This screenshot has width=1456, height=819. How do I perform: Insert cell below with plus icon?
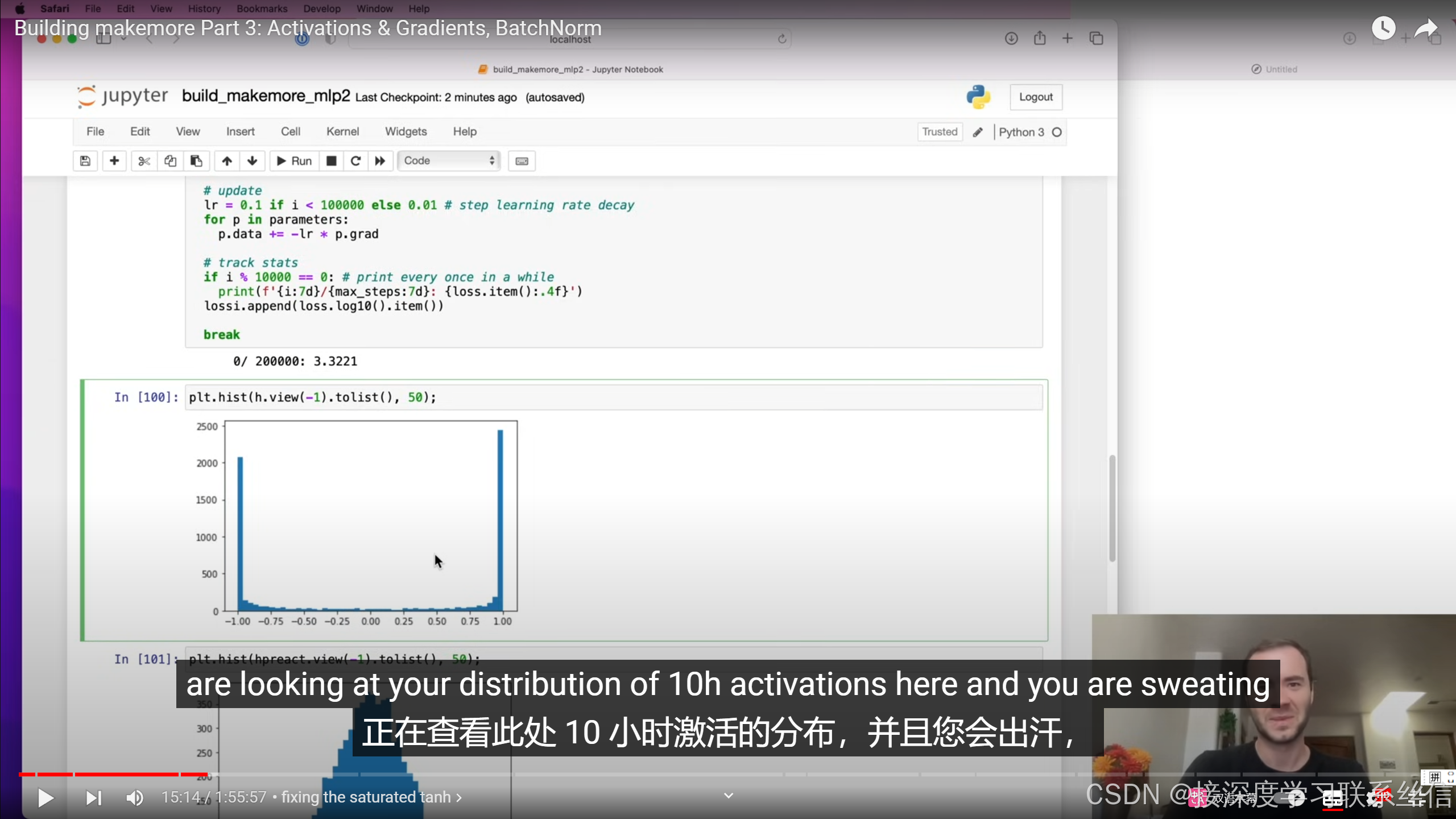coord(114,161)
